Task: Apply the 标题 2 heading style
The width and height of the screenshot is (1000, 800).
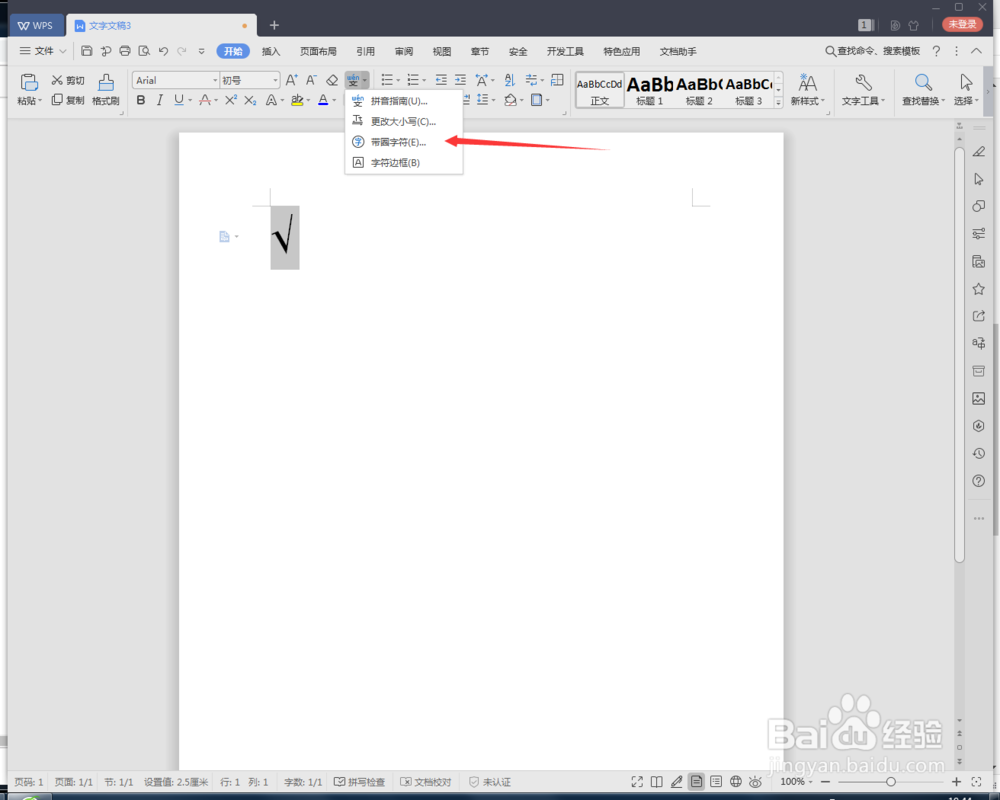Action: (699, 90)
